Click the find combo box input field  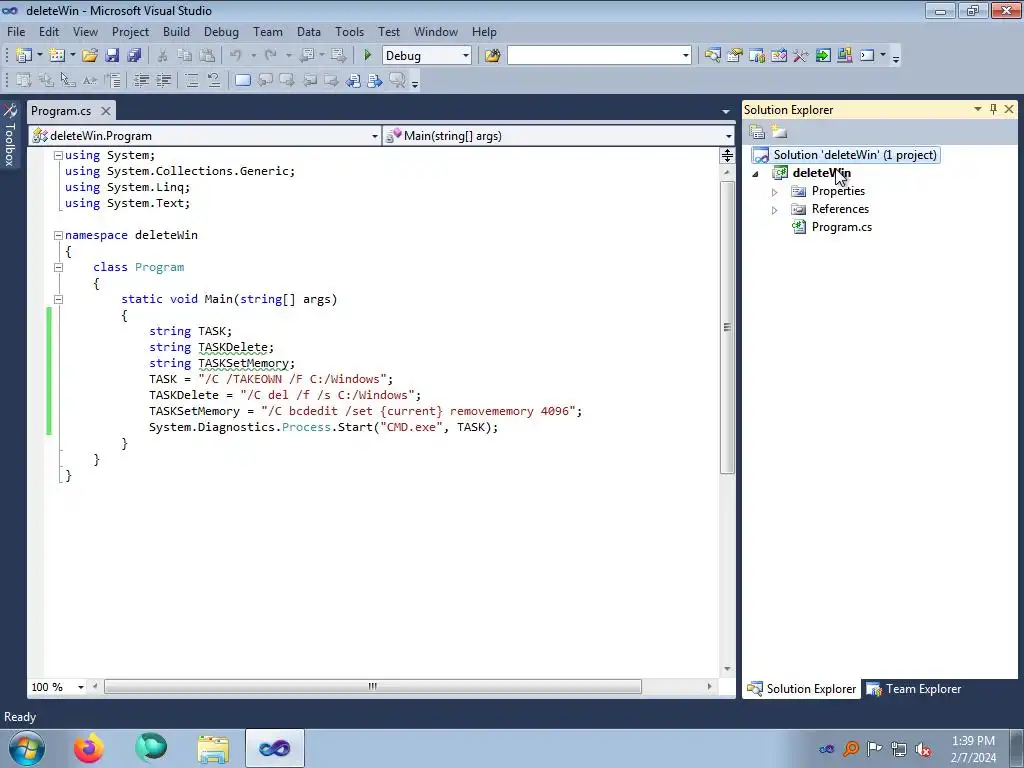click(x=594, y=56)
